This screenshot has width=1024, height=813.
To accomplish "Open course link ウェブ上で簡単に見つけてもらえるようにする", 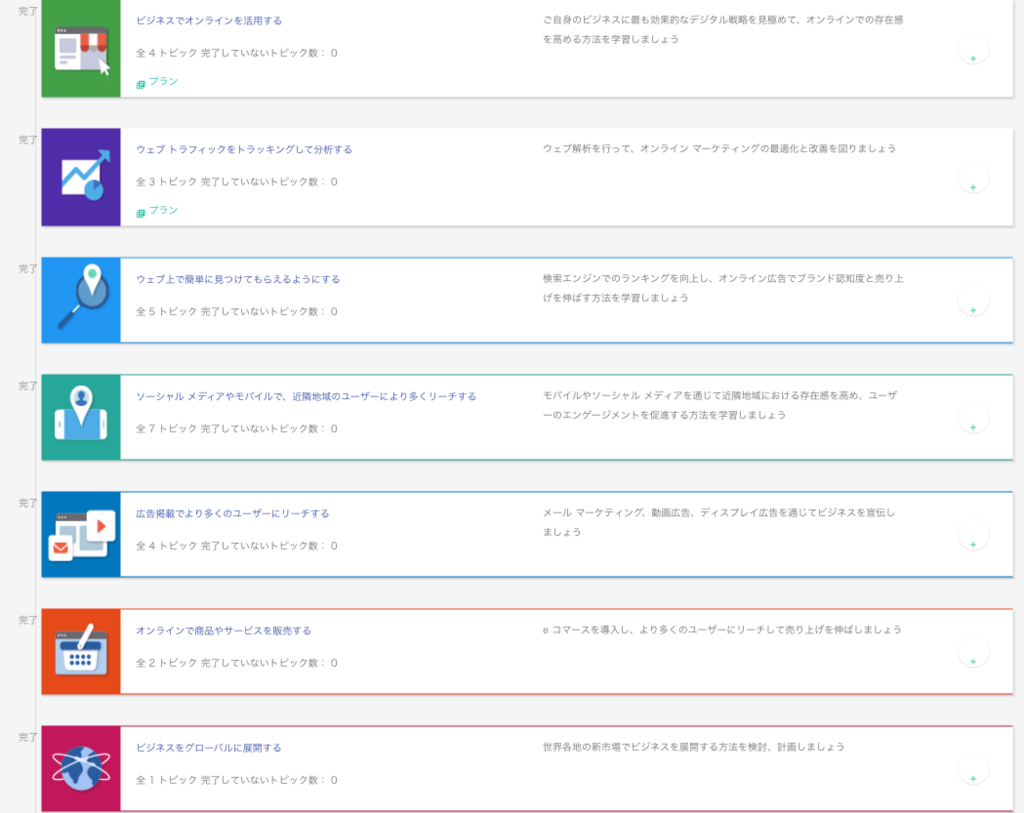I will pyautogui.click(x=238, y=279).
